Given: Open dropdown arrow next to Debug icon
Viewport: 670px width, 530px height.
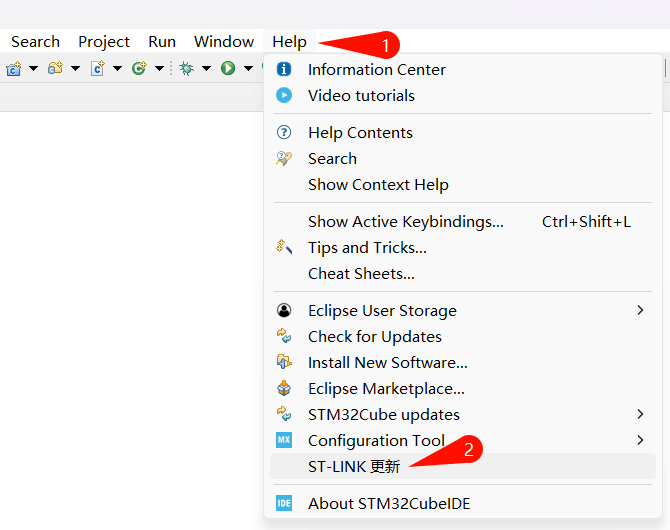Looking at the screenshot, I should tap(206, 68).
